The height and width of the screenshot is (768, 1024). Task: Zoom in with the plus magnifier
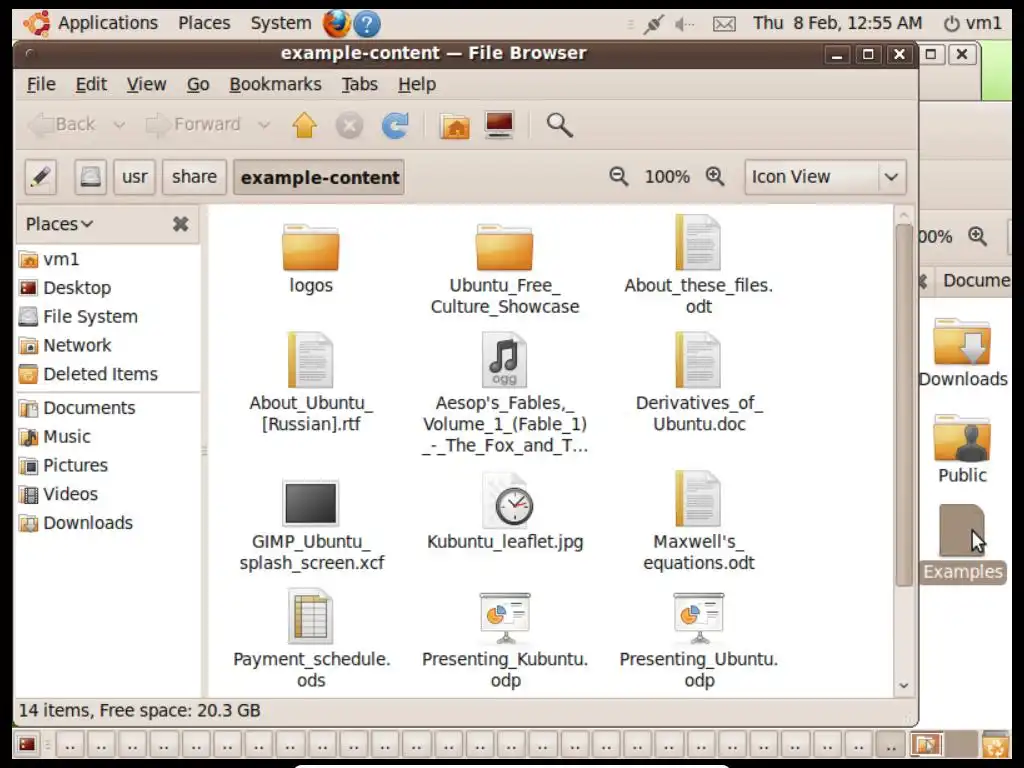click(715, 176)
